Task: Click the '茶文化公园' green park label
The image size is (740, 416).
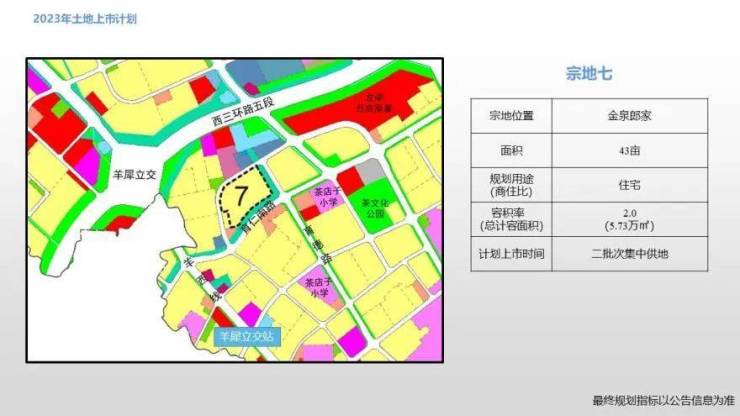Action: coord(375,208)
